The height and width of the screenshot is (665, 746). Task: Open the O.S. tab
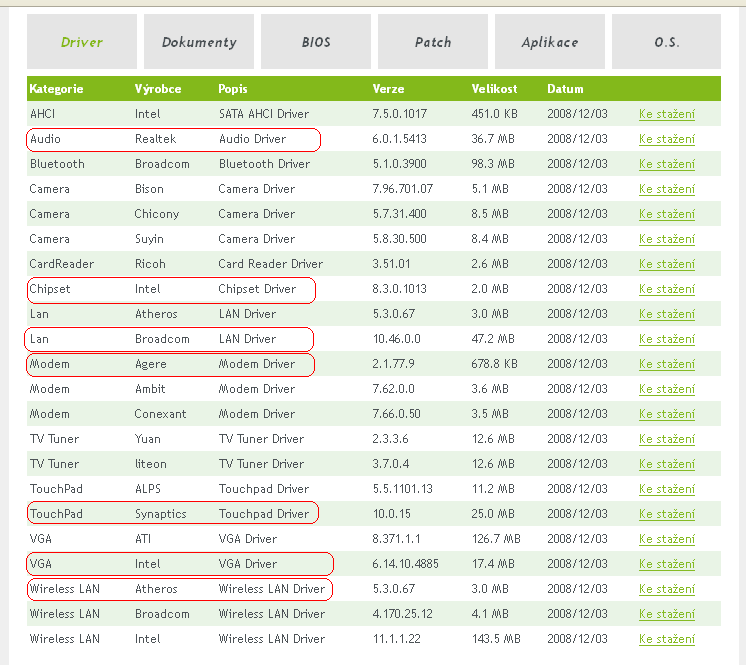(x=667, y=42)
